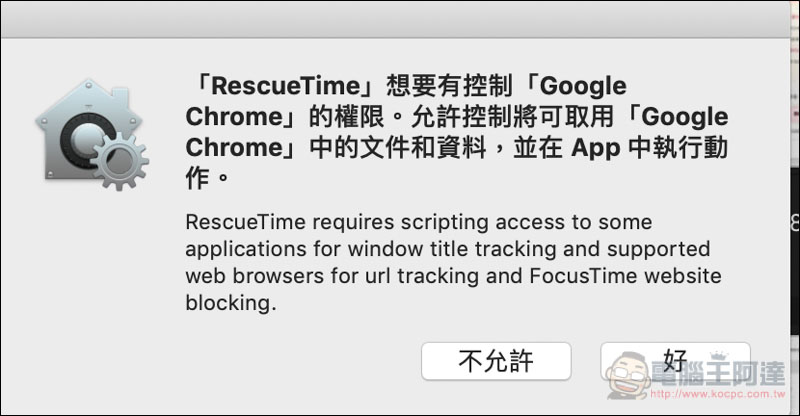This screenshot has width=800, height=416.
Task: Click the line starting 'RescueTime requires scripting access'
Action: coord(419,223)
